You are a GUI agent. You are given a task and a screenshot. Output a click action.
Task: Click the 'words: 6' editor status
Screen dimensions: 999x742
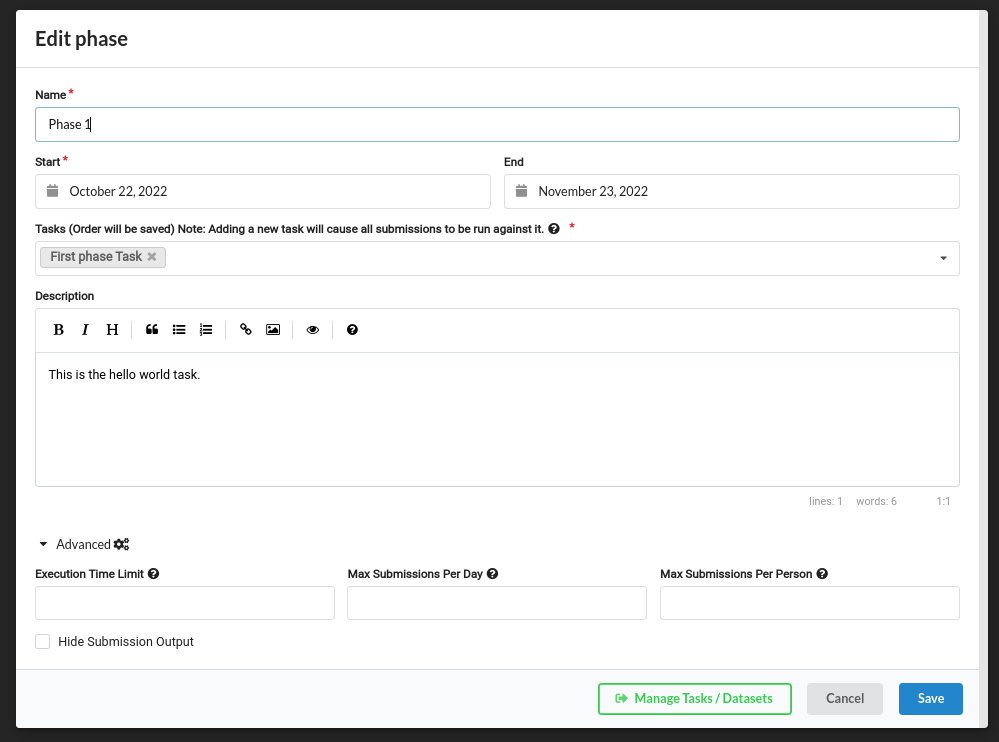pyautogui.click(x=876, y=501)
